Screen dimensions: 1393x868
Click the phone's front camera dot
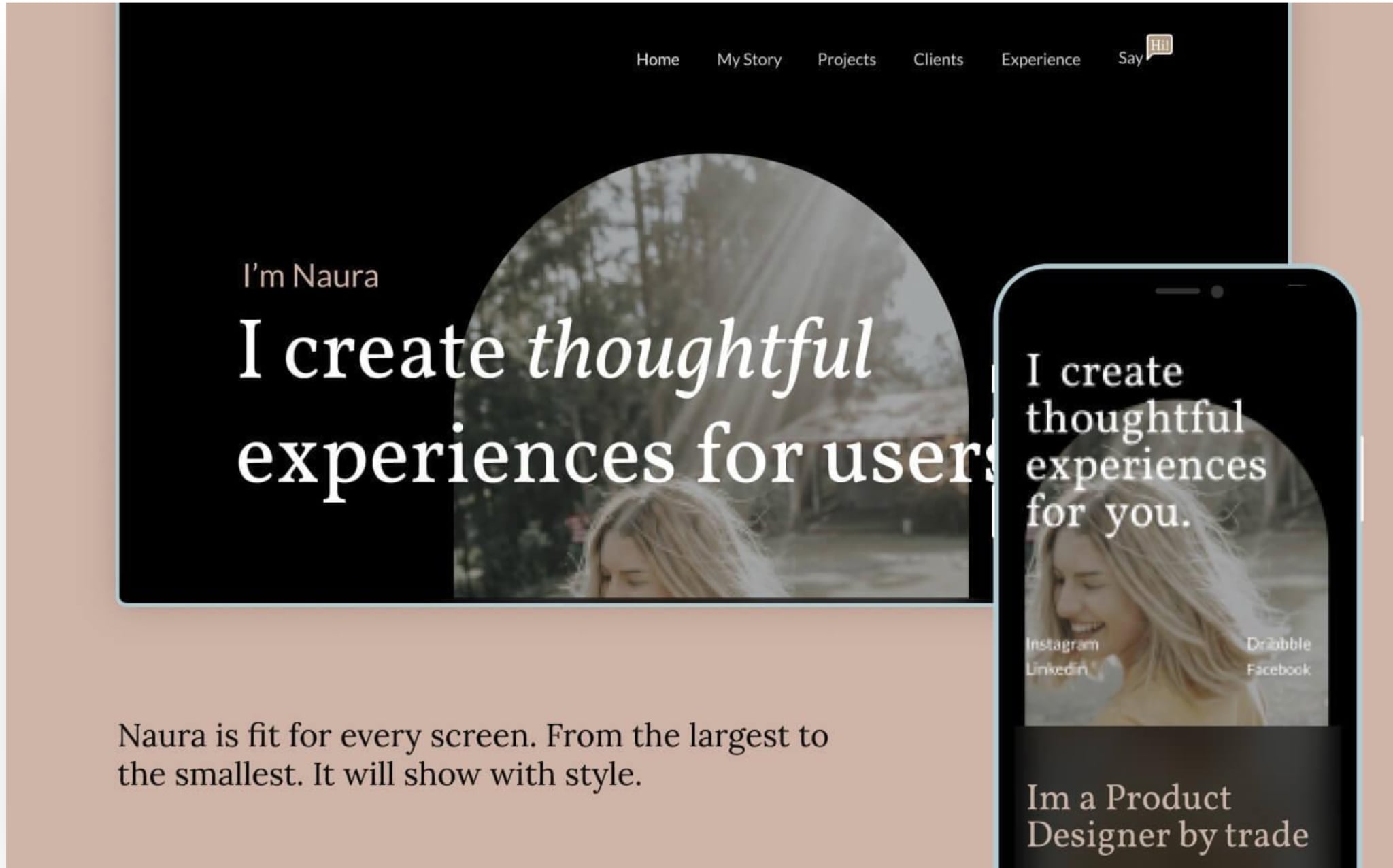[x=1218, y=292]
